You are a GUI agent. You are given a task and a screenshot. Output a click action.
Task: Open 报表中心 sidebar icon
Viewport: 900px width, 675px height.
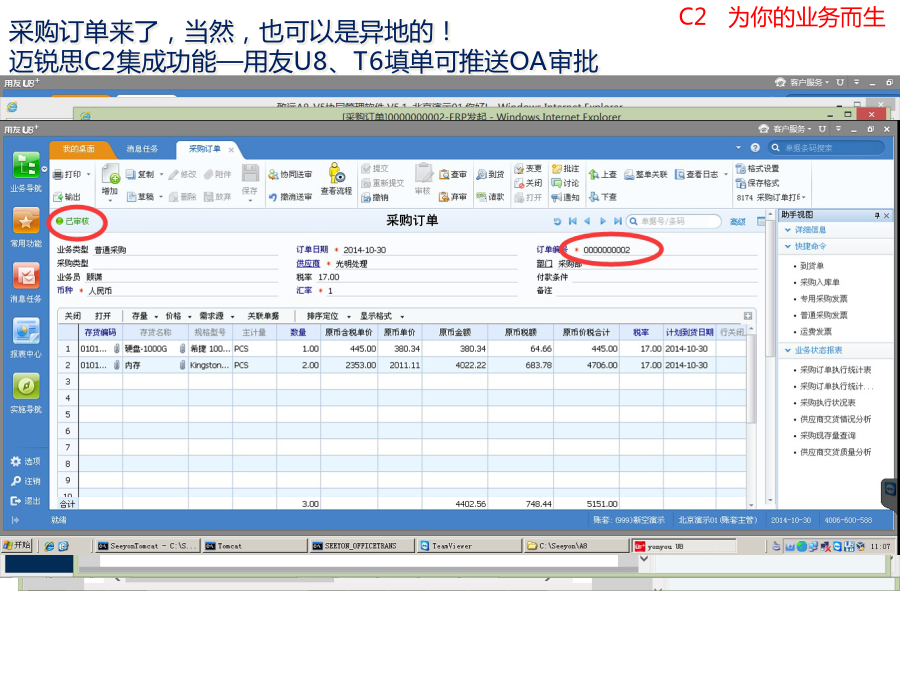pos(26,338)
